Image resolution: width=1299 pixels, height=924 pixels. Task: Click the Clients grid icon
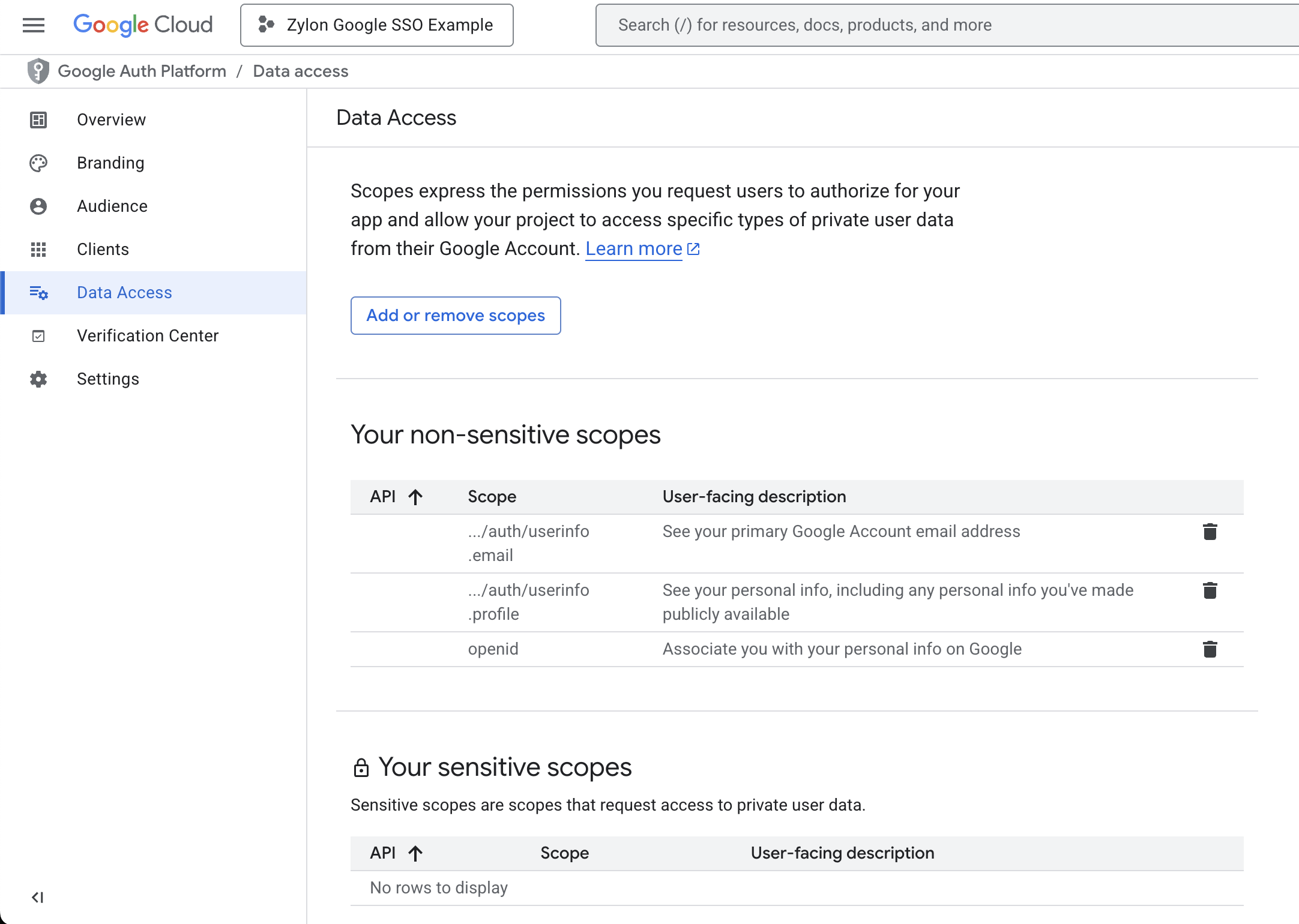(x=38, y=249)
